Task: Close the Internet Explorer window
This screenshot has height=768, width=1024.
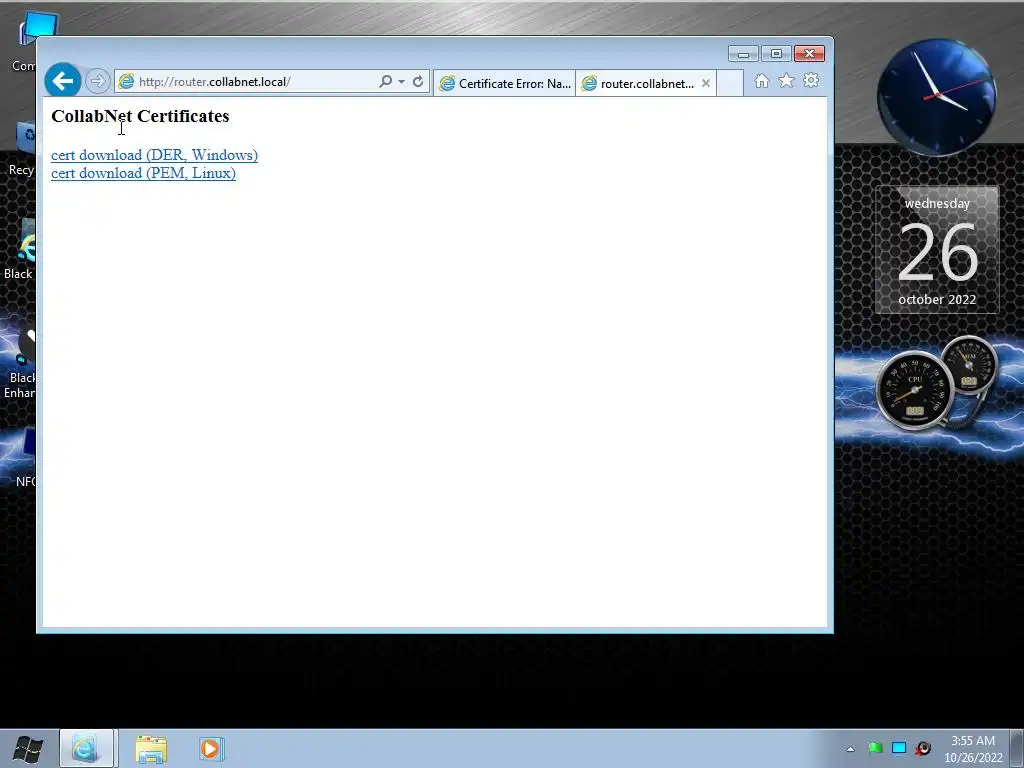Action: [x=809, y=54]
